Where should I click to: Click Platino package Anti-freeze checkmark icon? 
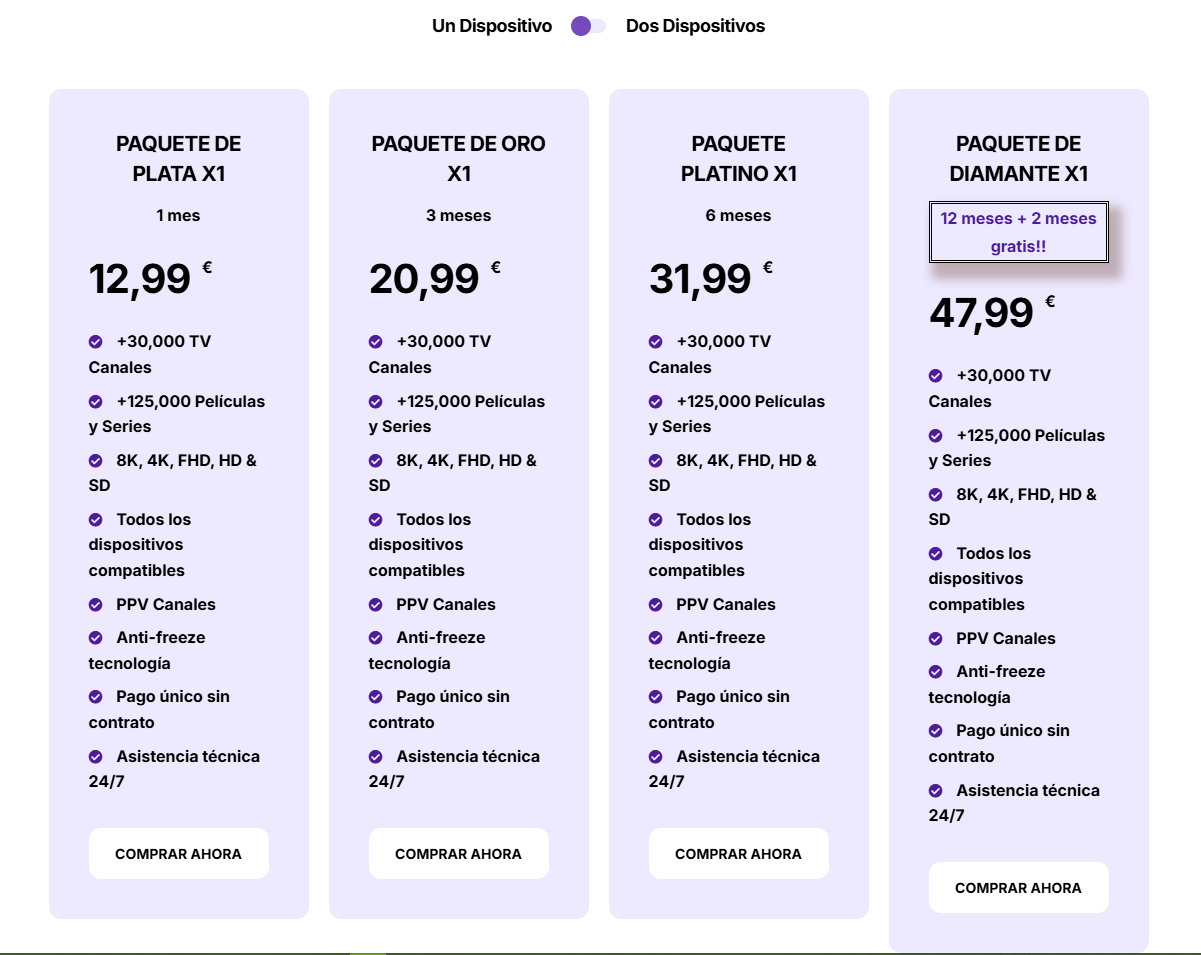656,638
